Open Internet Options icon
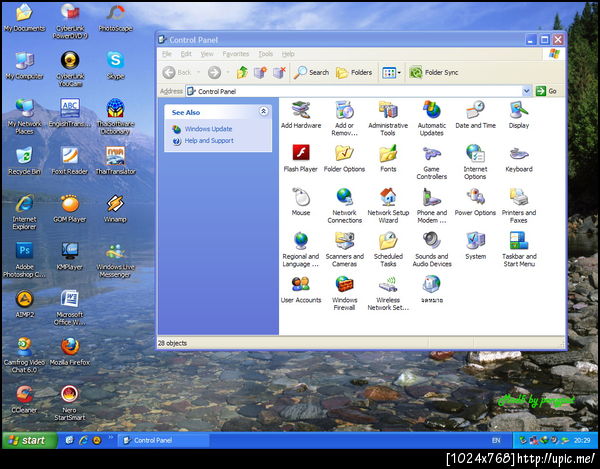The image size is (600, 469). (475, 162)
